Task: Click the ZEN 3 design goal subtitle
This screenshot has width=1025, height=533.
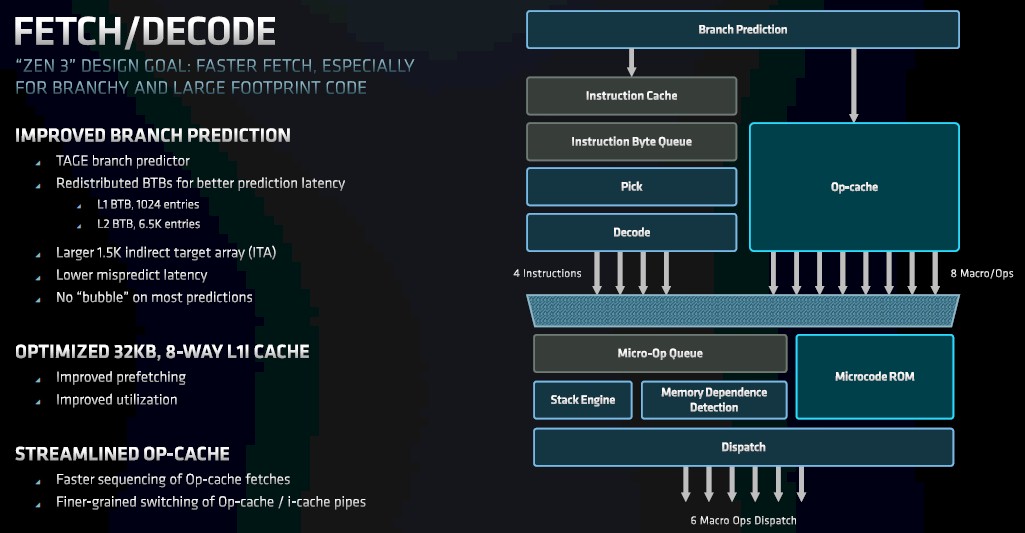Action: 214,77
